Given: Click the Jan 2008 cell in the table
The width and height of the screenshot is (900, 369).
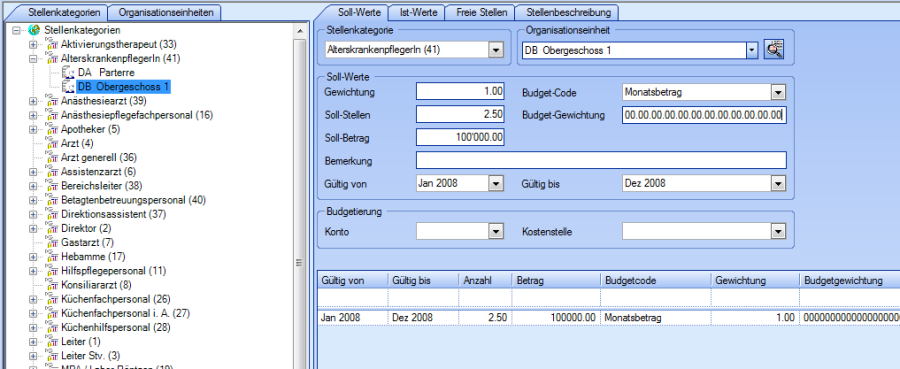Looking at the screenshot, I should pos(353,318).
